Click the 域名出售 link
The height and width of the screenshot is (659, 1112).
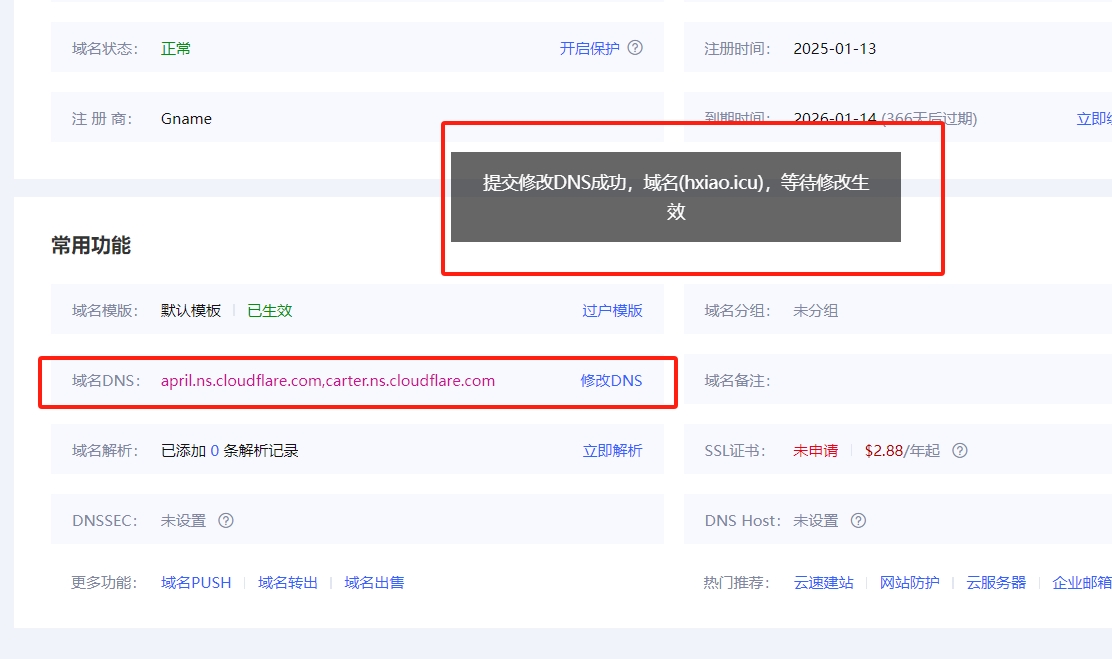tap(374, 582)
